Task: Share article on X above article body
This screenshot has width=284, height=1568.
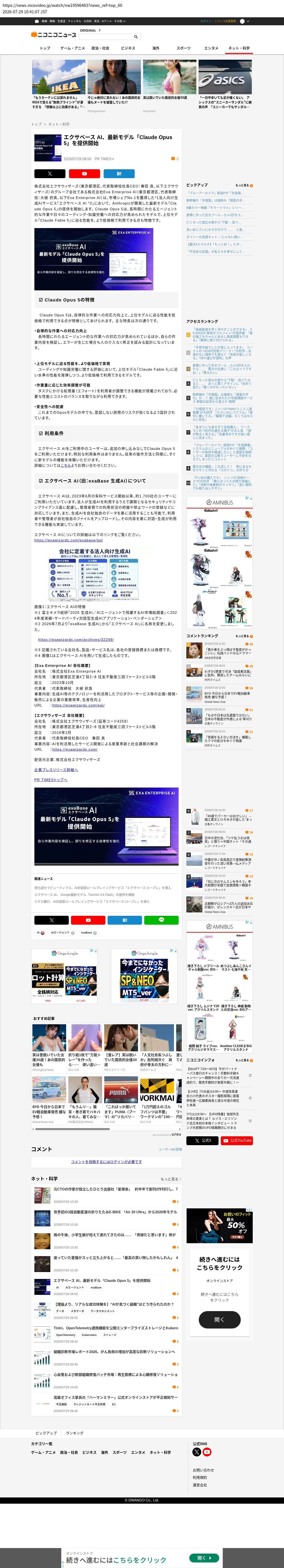Action: click(x=50, y=173)
